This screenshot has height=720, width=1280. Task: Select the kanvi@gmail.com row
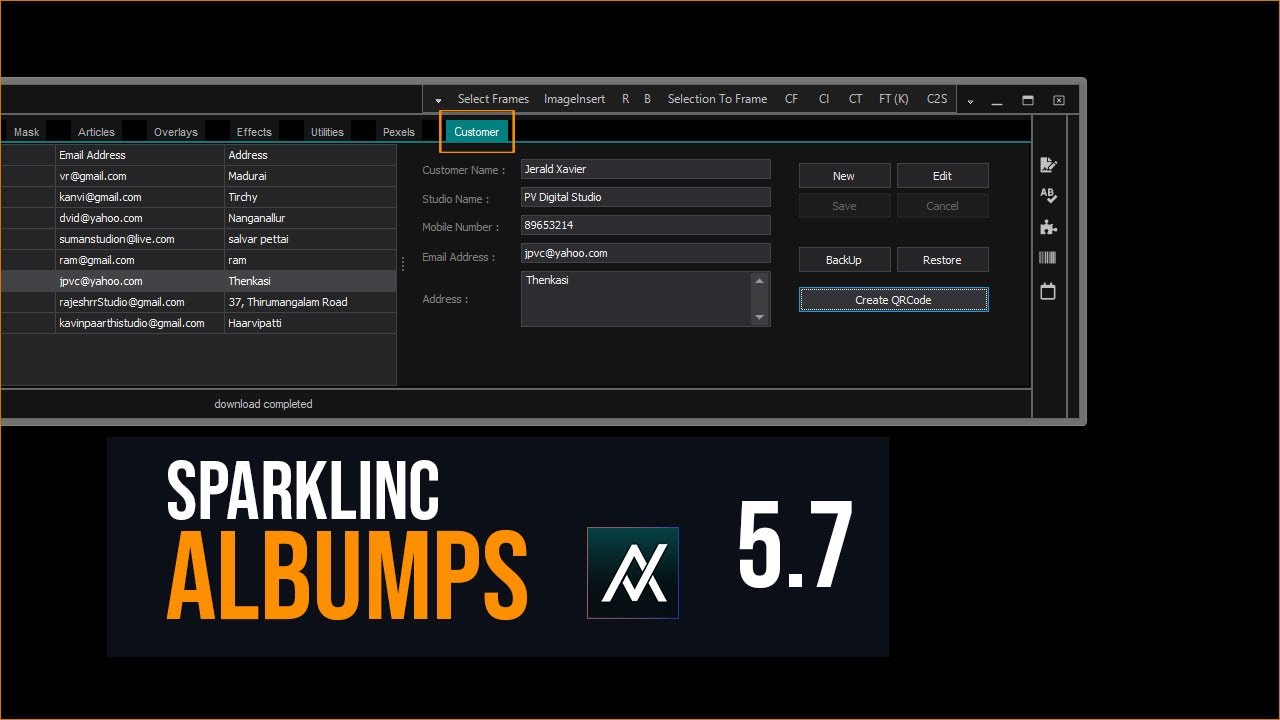pyautogui.click(x=198, y=197)
